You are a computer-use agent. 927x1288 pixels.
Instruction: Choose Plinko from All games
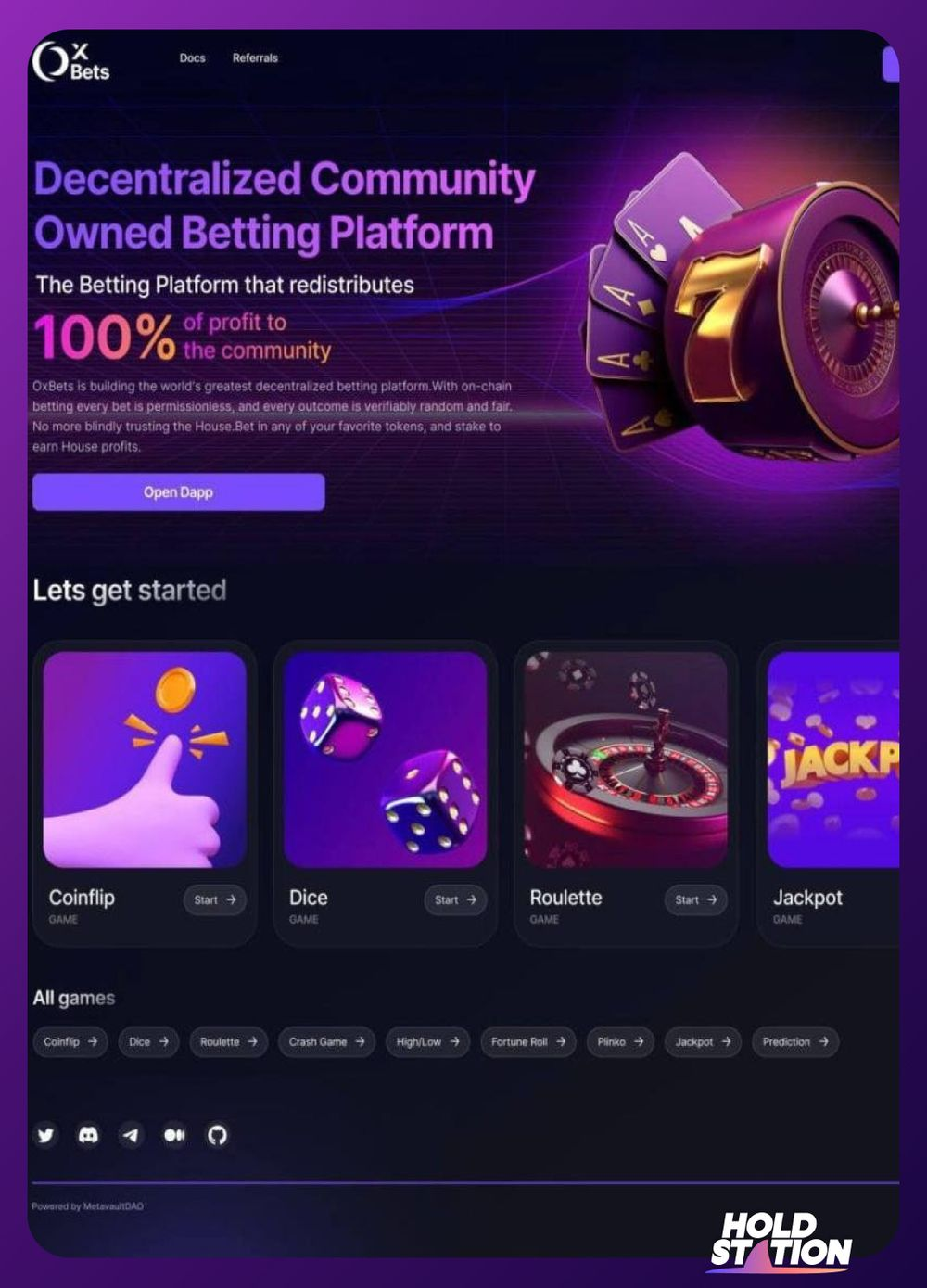(620, 1042)
